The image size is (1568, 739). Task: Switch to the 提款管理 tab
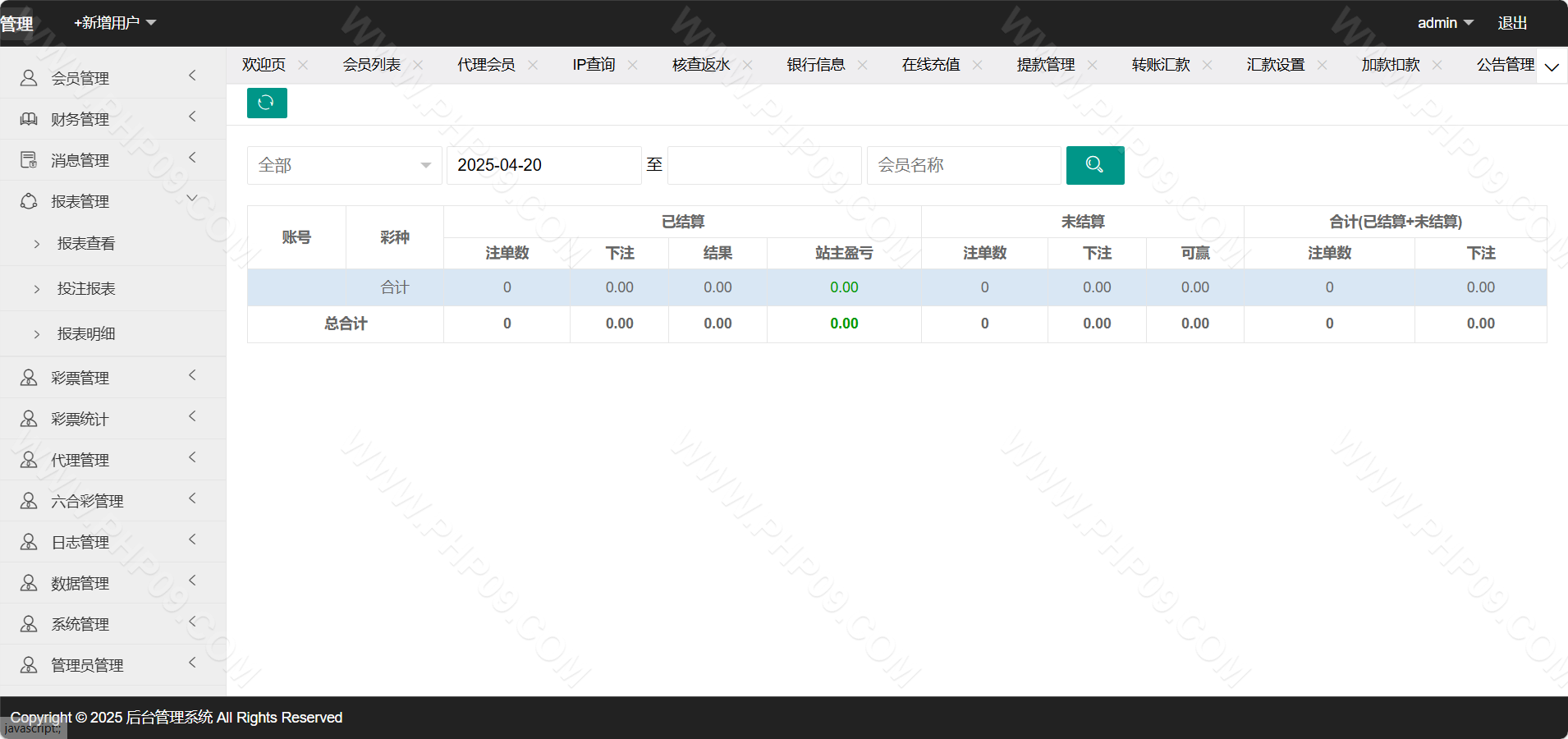click(1045, 65)
